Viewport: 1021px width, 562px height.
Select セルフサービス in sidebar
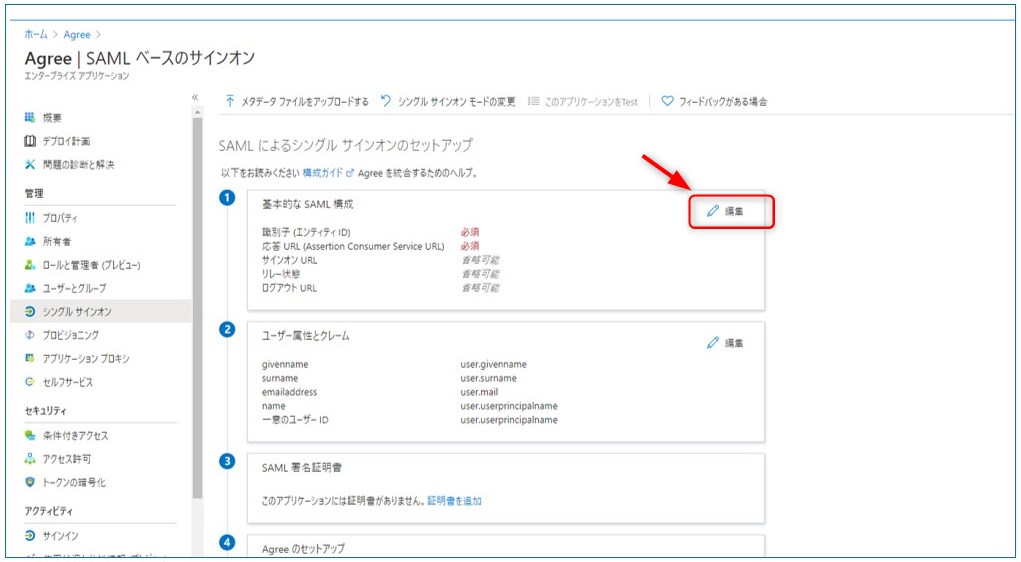[x=68, y=382]
